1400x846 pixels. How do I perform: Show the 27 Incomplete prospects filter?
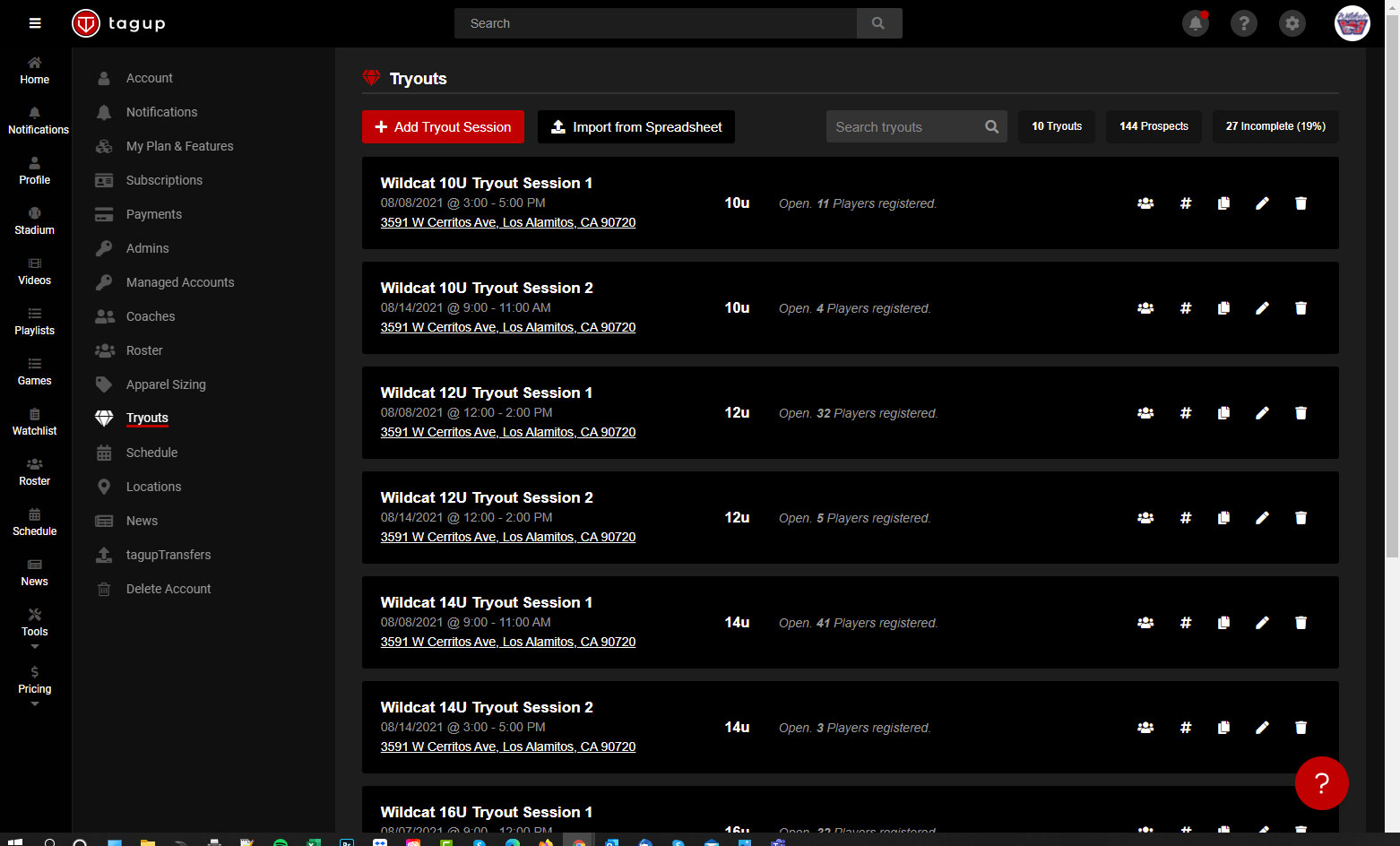[1275, 126]
